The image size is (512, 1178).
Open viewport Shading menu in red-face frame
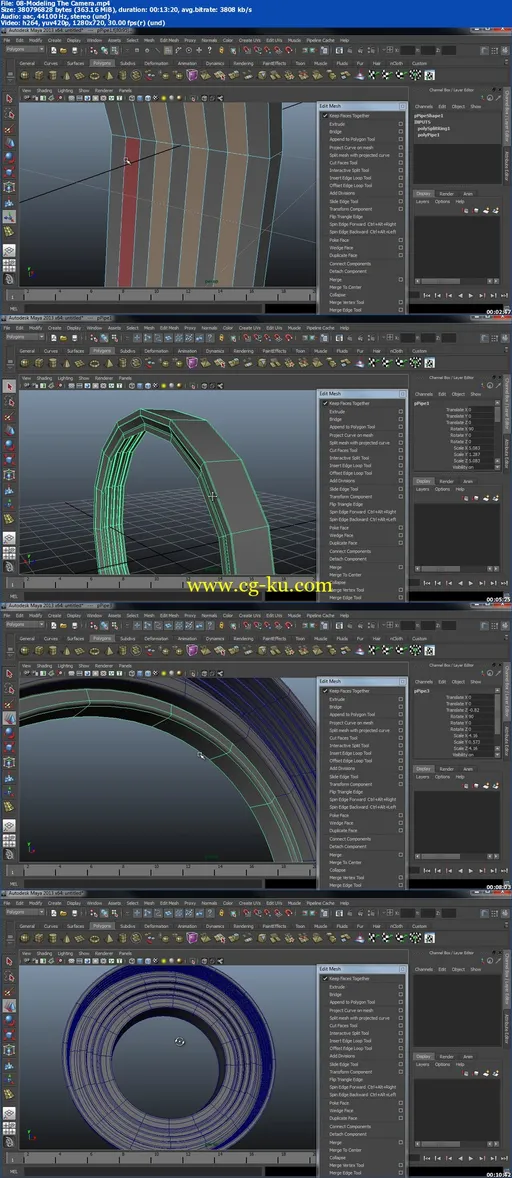pyautogui.click(x=44, y=90)
